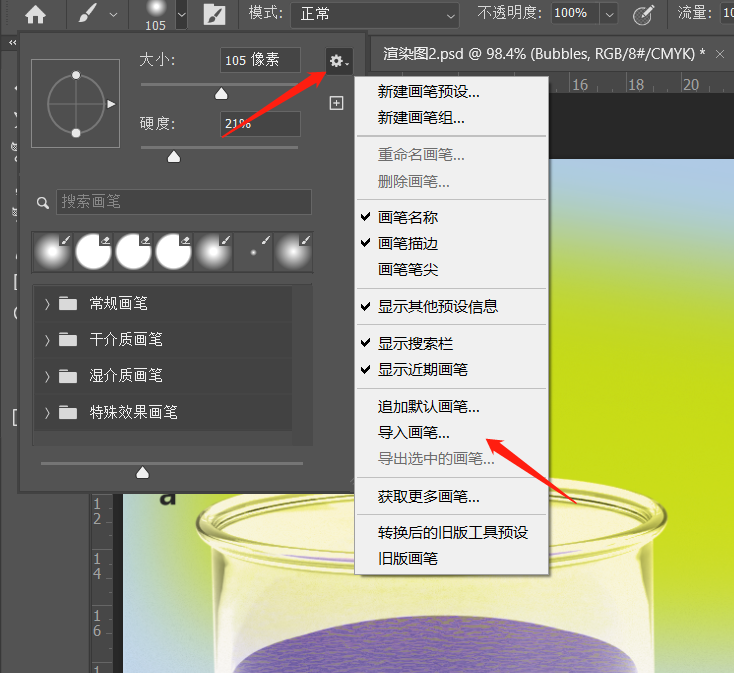The height and width of the screenshot is (673, 734).
Task: Click the brush angle and roundness preview
Action: [x=76, y=103]
